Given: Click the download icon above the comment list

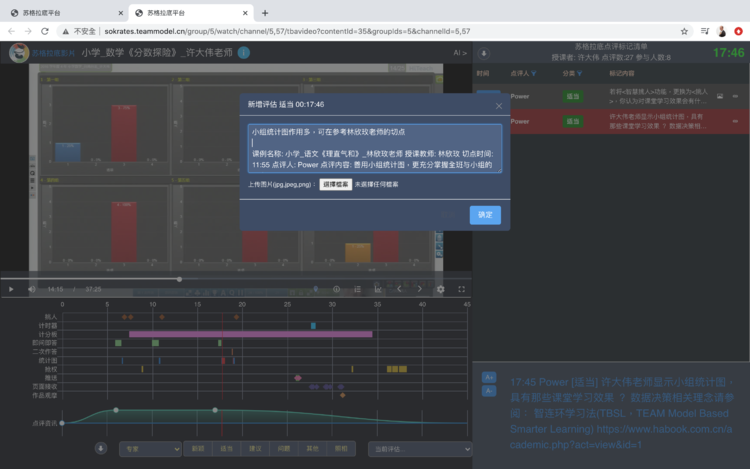Looking at the screenshot, I should (x=485, y=53).
